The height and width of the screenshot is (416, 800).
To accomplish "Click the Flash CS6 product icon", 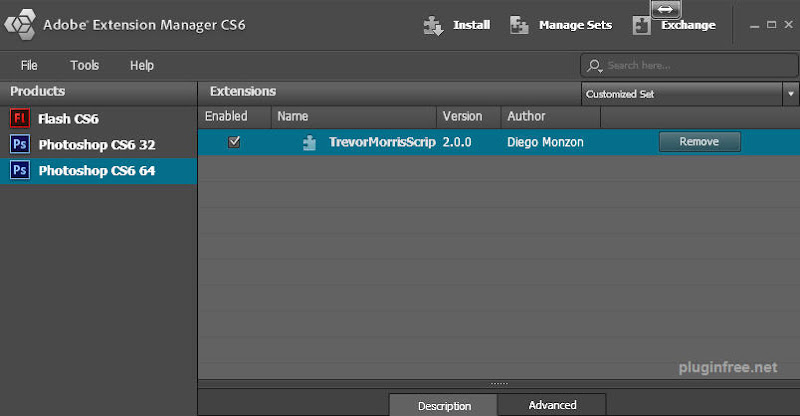I will [x=19, y=118].
